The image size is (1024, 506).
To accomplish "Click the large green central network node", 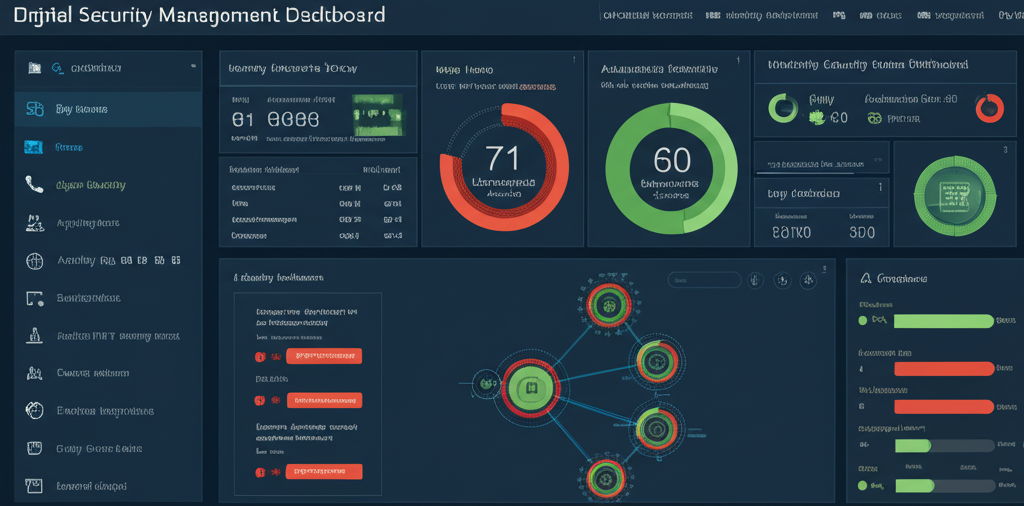I will tap(531, 386).
